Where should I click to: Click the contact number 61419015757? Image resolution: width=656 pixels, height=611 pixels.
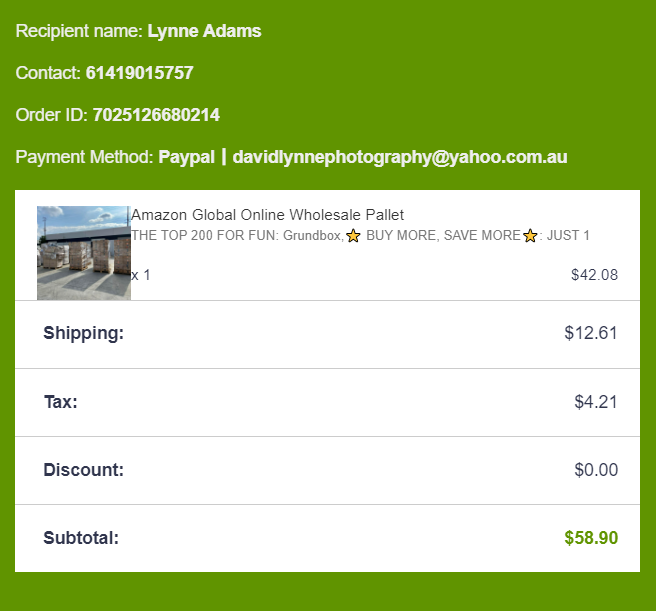tap(139, 73)
